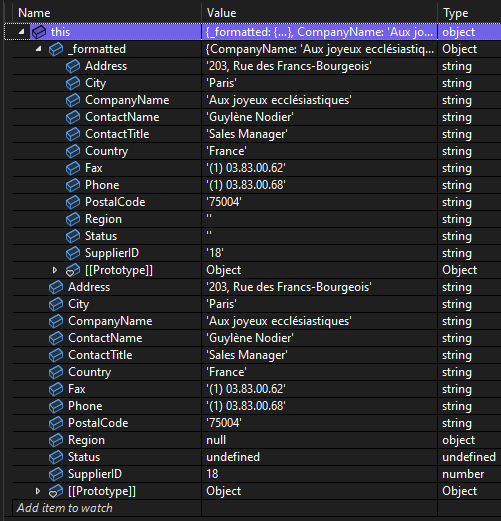Click the icon beside nested CompanyName
The image size is (501, 521).
tap(73, 100)
